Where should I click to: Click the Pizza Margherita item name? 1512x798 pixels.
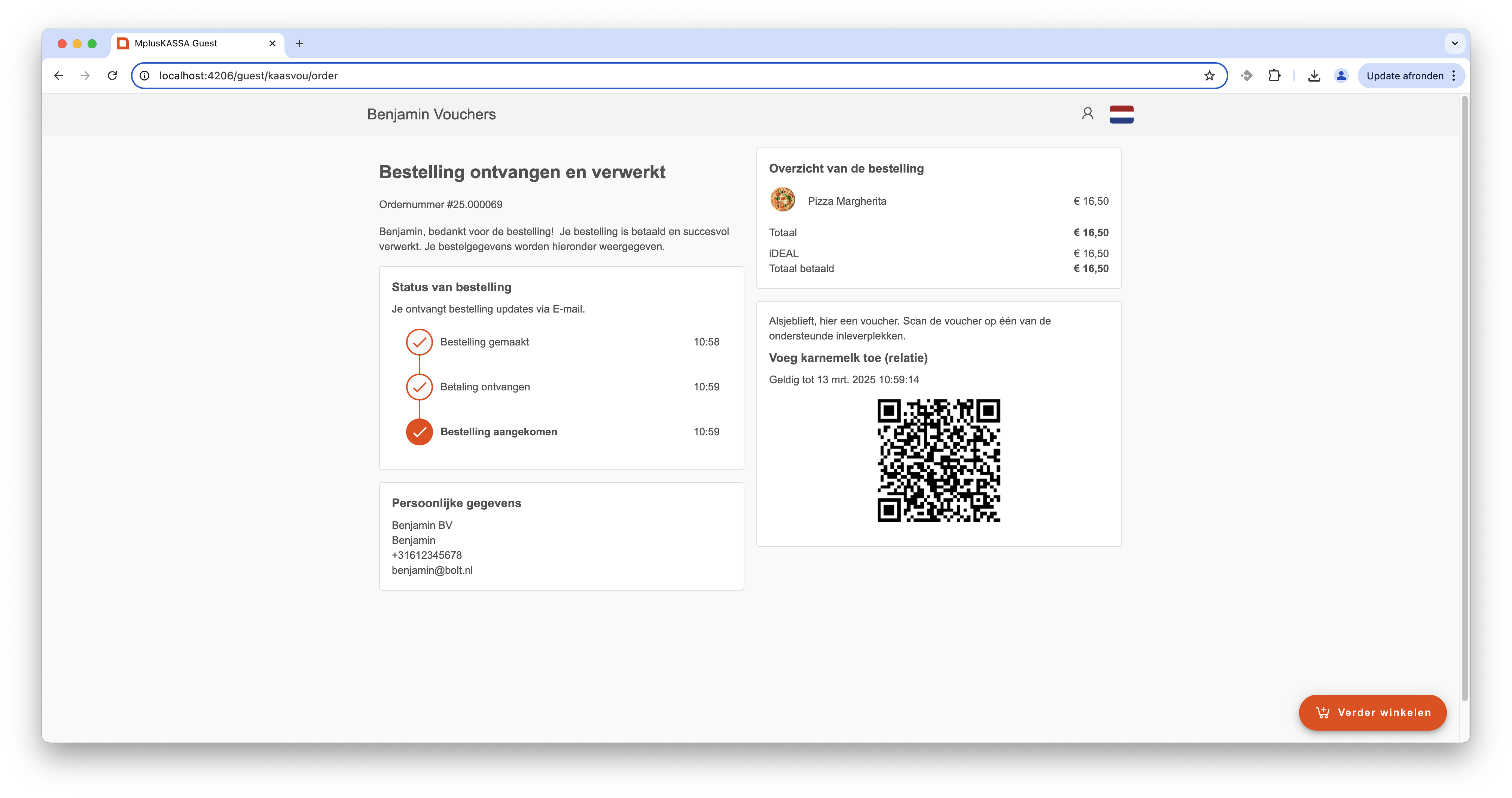pyautogui.click(x=847, y=201)
